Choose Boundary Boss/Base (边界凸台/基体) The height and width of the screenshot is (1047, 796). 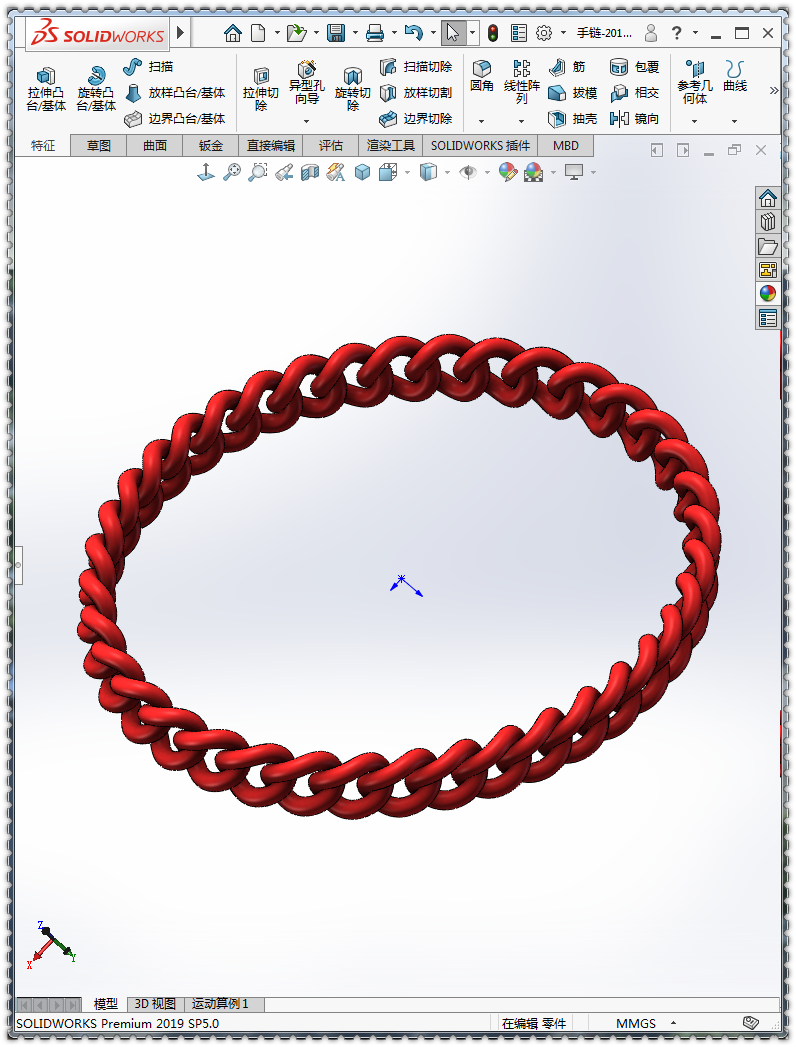(175, 119)
